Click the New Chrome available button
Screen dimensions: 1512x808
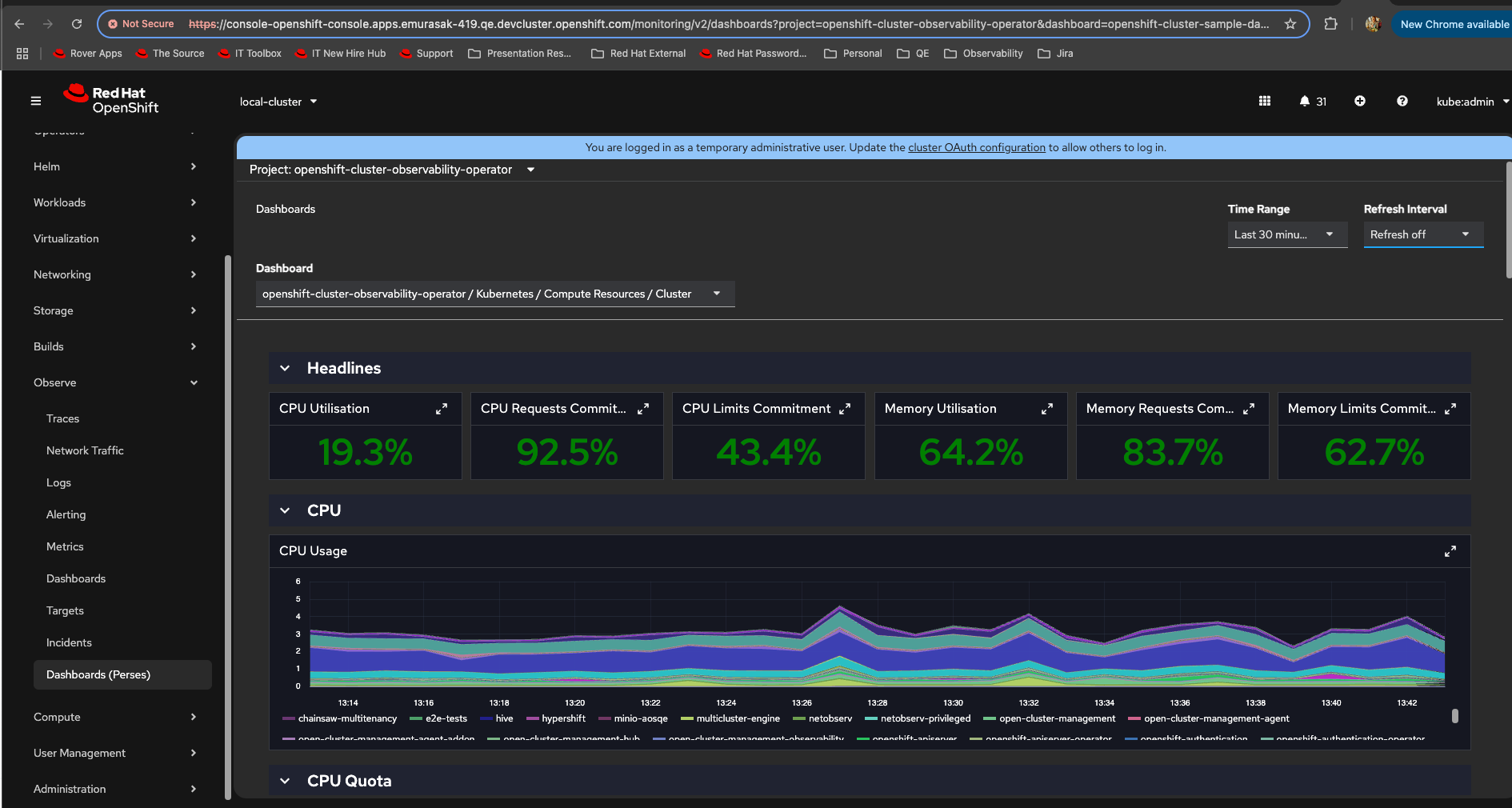(1454, 24)
